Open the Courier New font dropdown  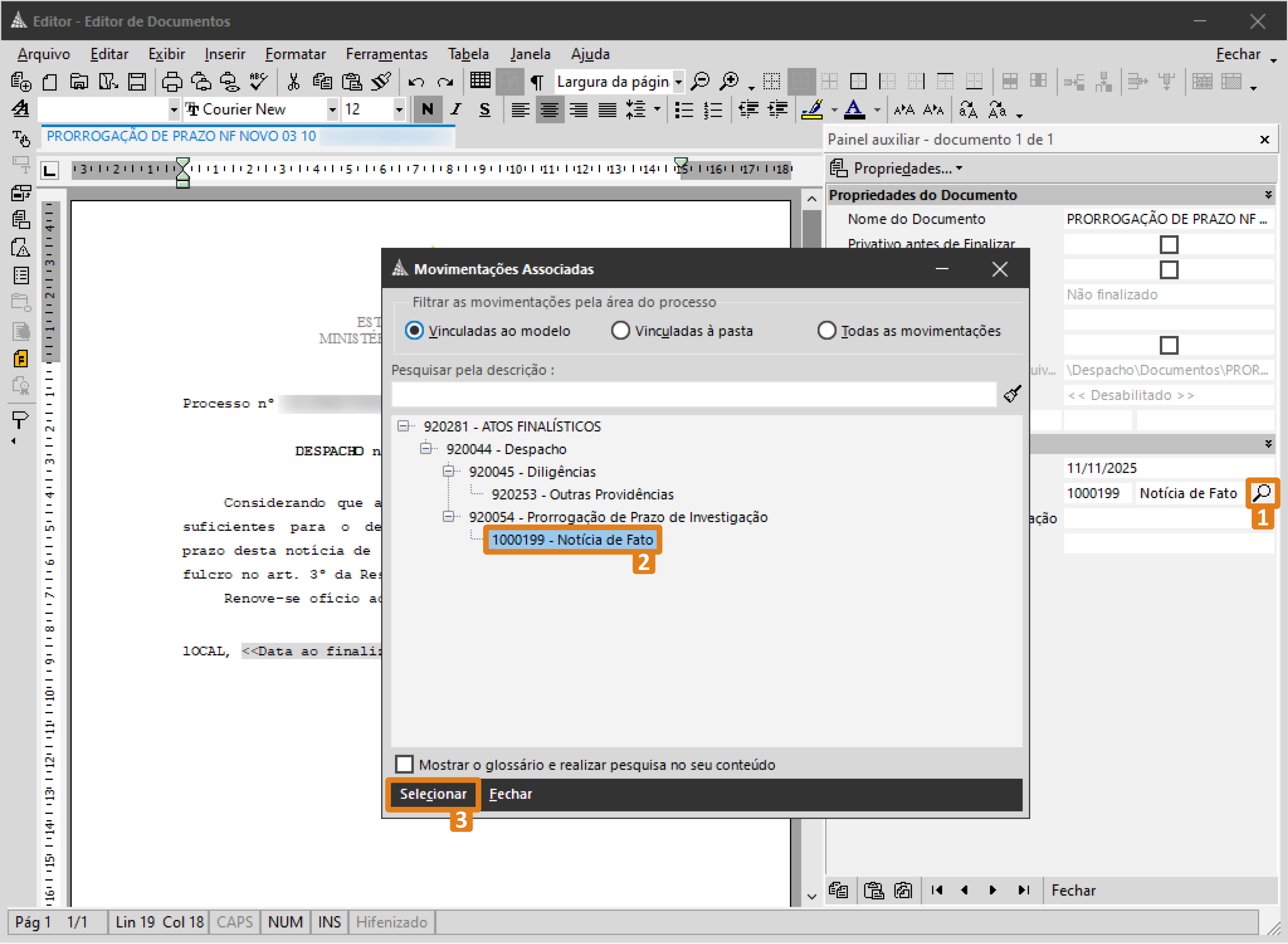(x=332, y=109)
